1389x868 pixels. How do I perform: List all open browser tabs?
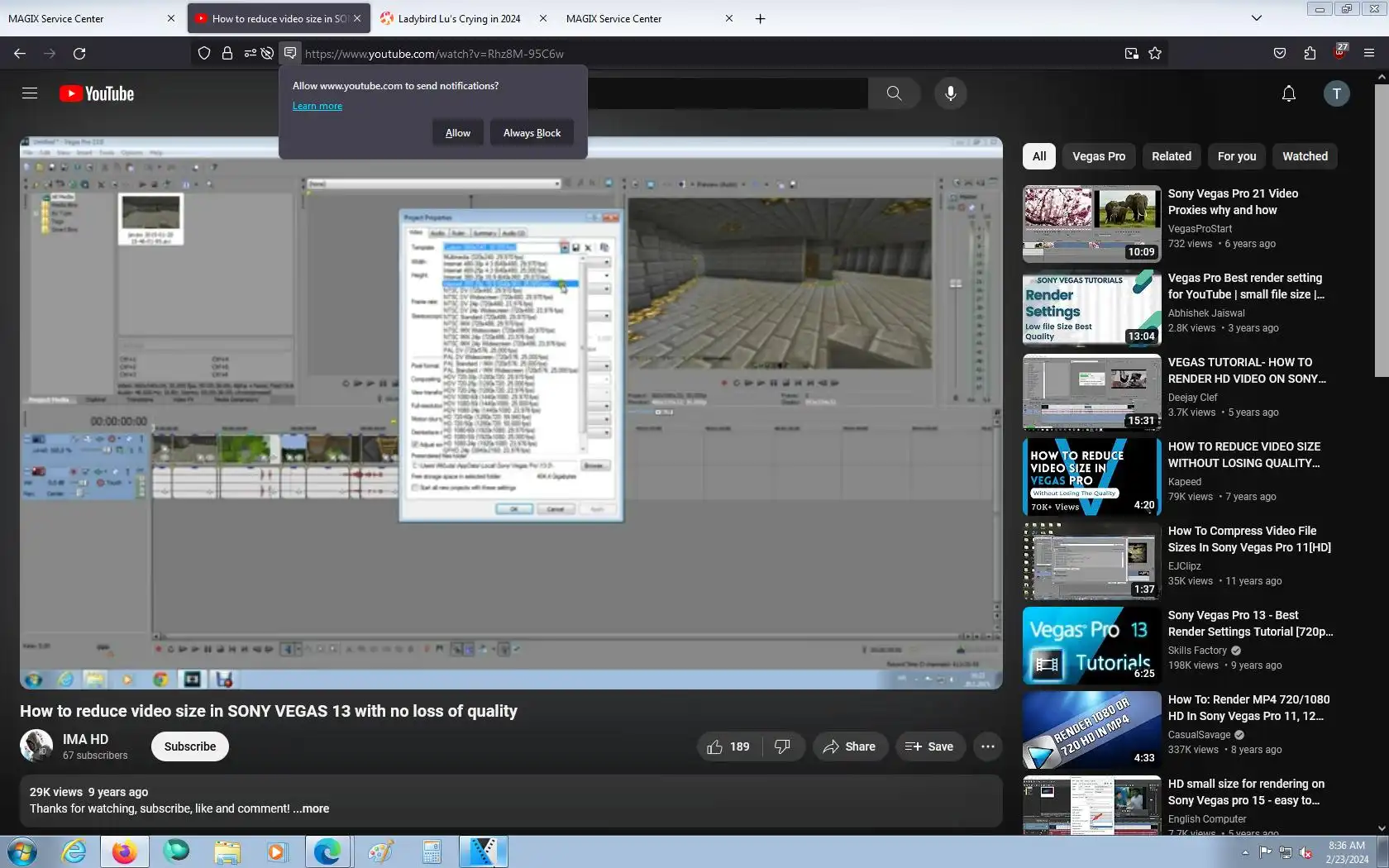pos(1257,18)
